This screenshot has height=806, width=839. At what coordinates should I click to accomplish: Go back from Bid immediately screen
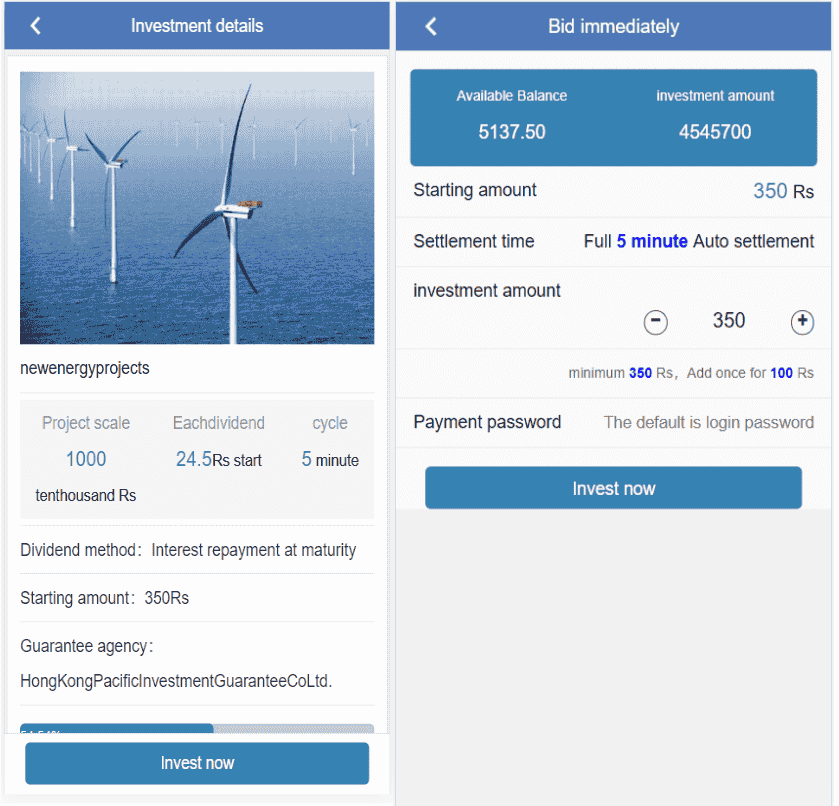click(431, 27)
